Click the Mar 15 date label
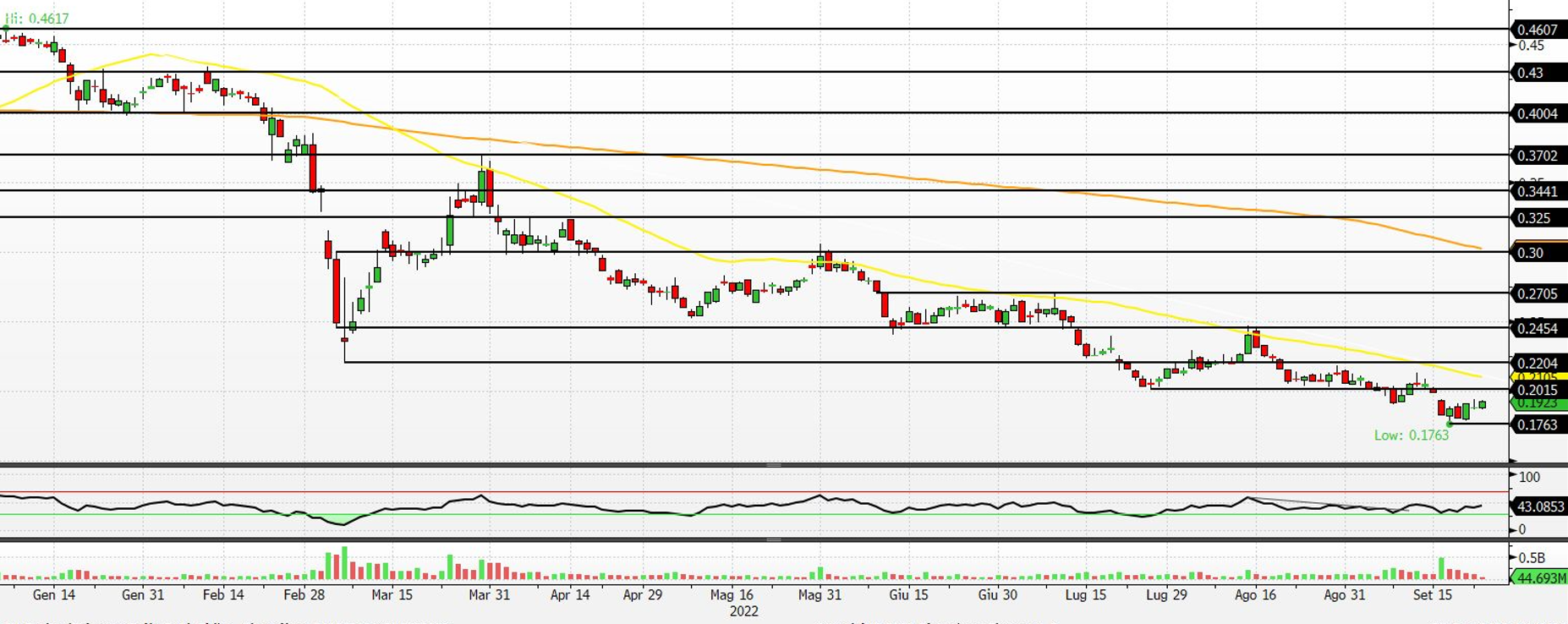This screenshot has height=624, width=1568. coord(392,595)
